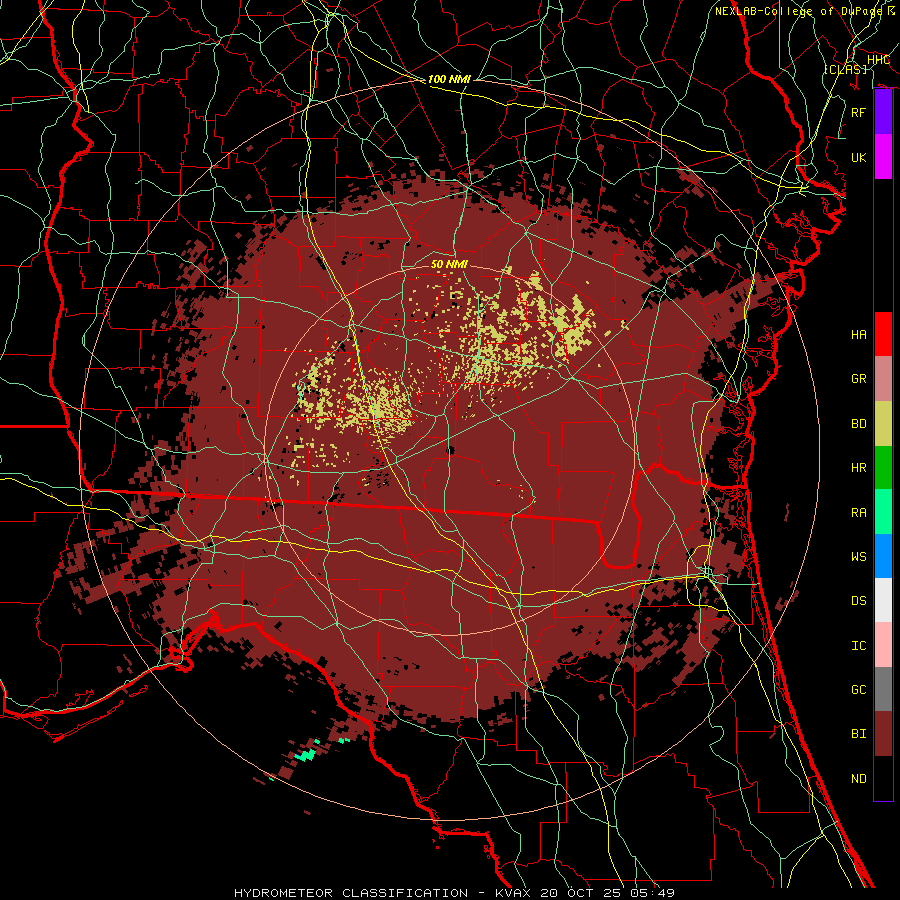Screen dimensions: 900x900
Task: Pick the RA bright green swatch
Action: point(883,512)
